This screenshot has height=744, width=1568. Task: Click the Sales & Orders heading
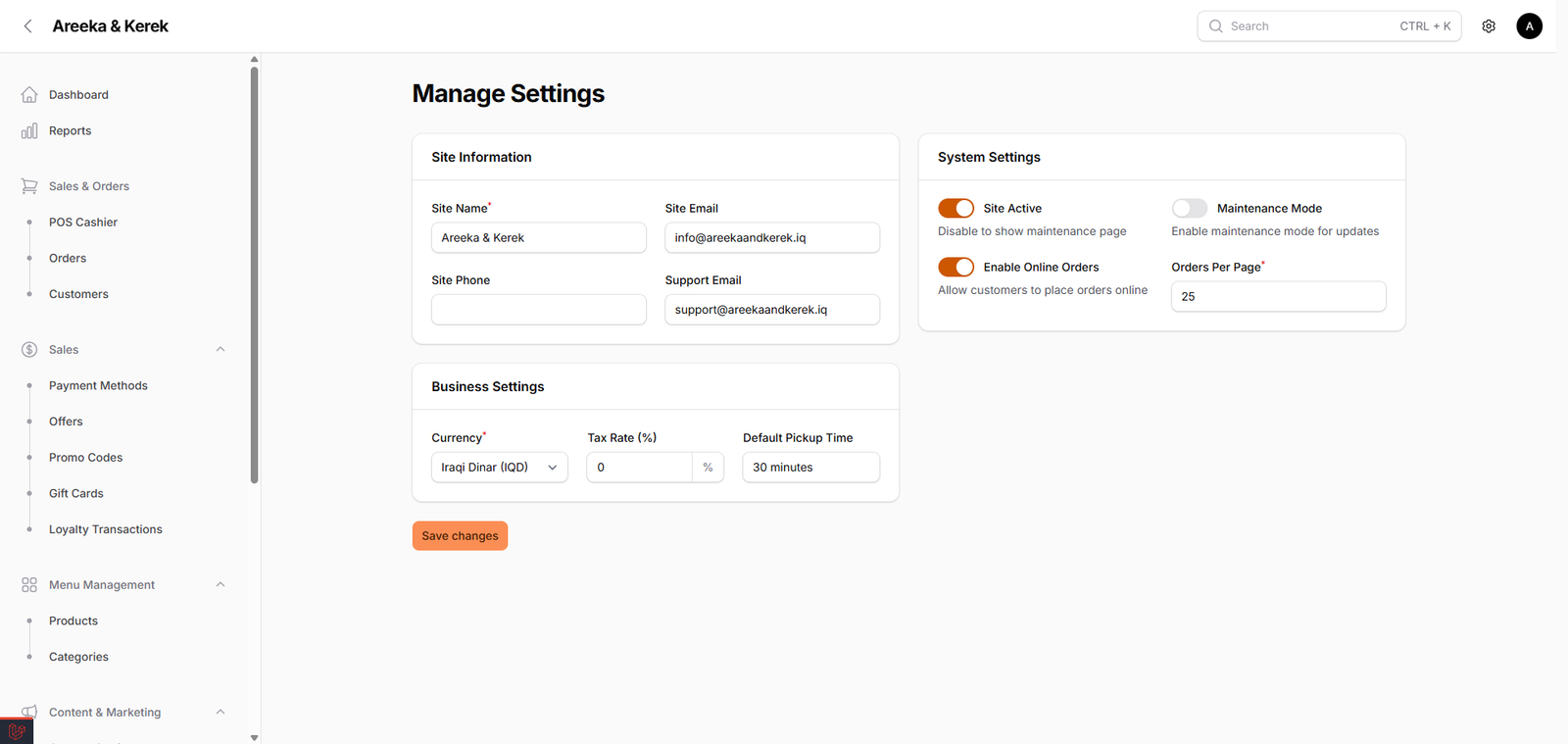click(x=89, y=186)
